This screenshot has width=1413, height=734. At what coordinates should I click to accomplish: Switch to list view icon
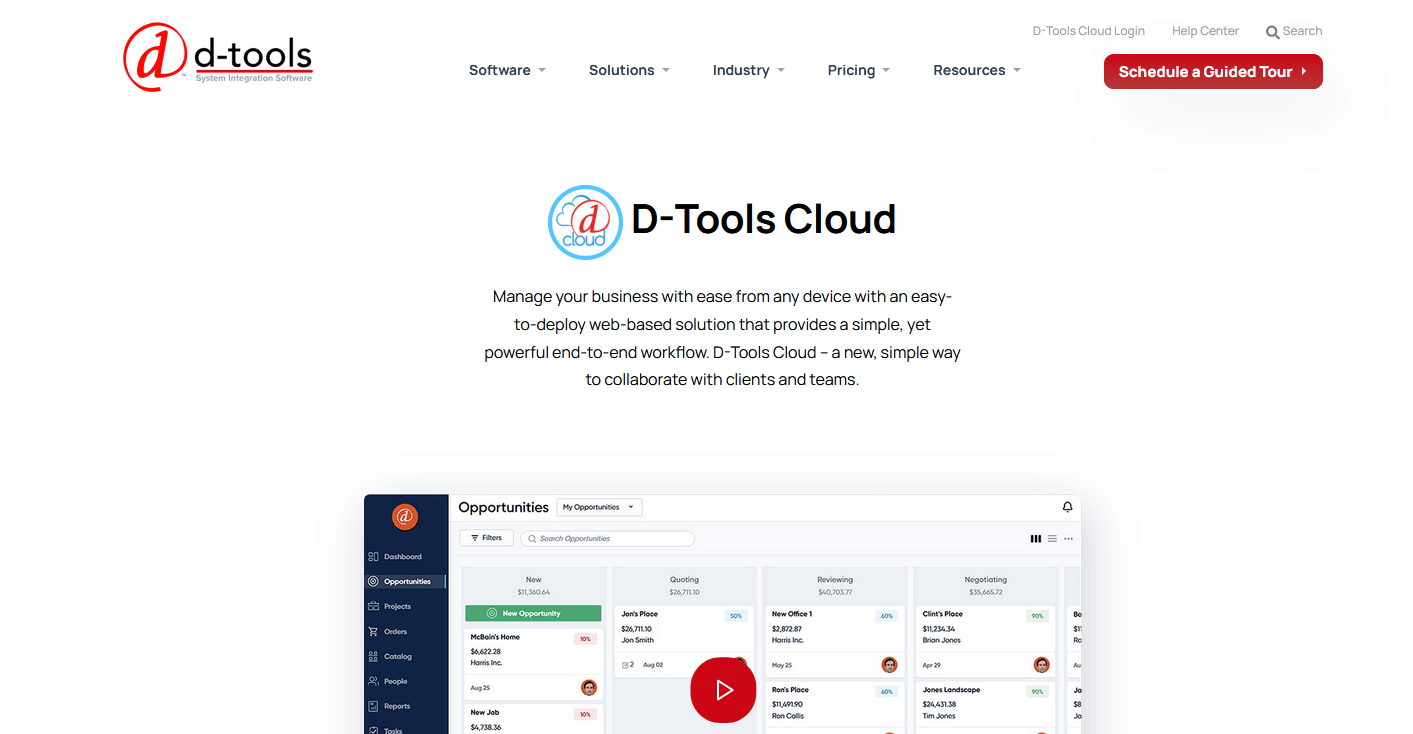(x=1052, y=539)
